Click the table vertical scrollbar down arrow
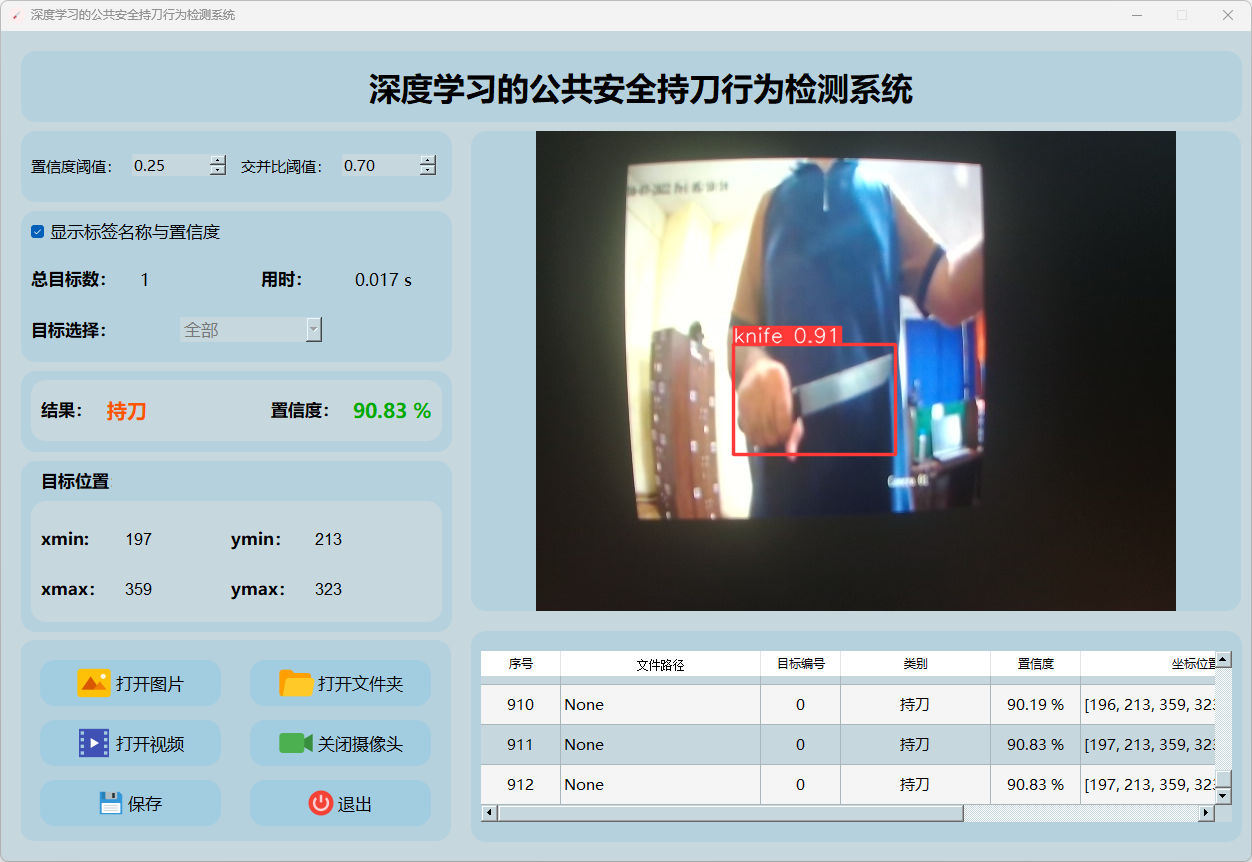Image resolution: width=1252 pixels, height=862 pixels. coord(1223,796)
